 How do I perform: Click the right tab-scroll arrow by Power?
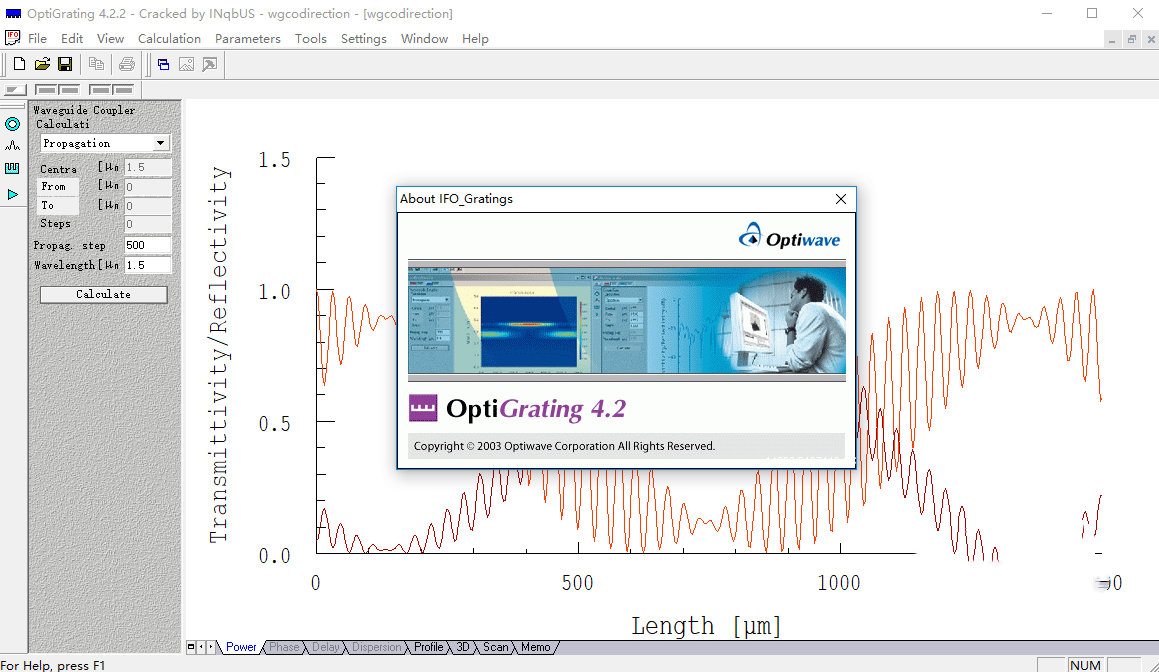pos(211,647)
